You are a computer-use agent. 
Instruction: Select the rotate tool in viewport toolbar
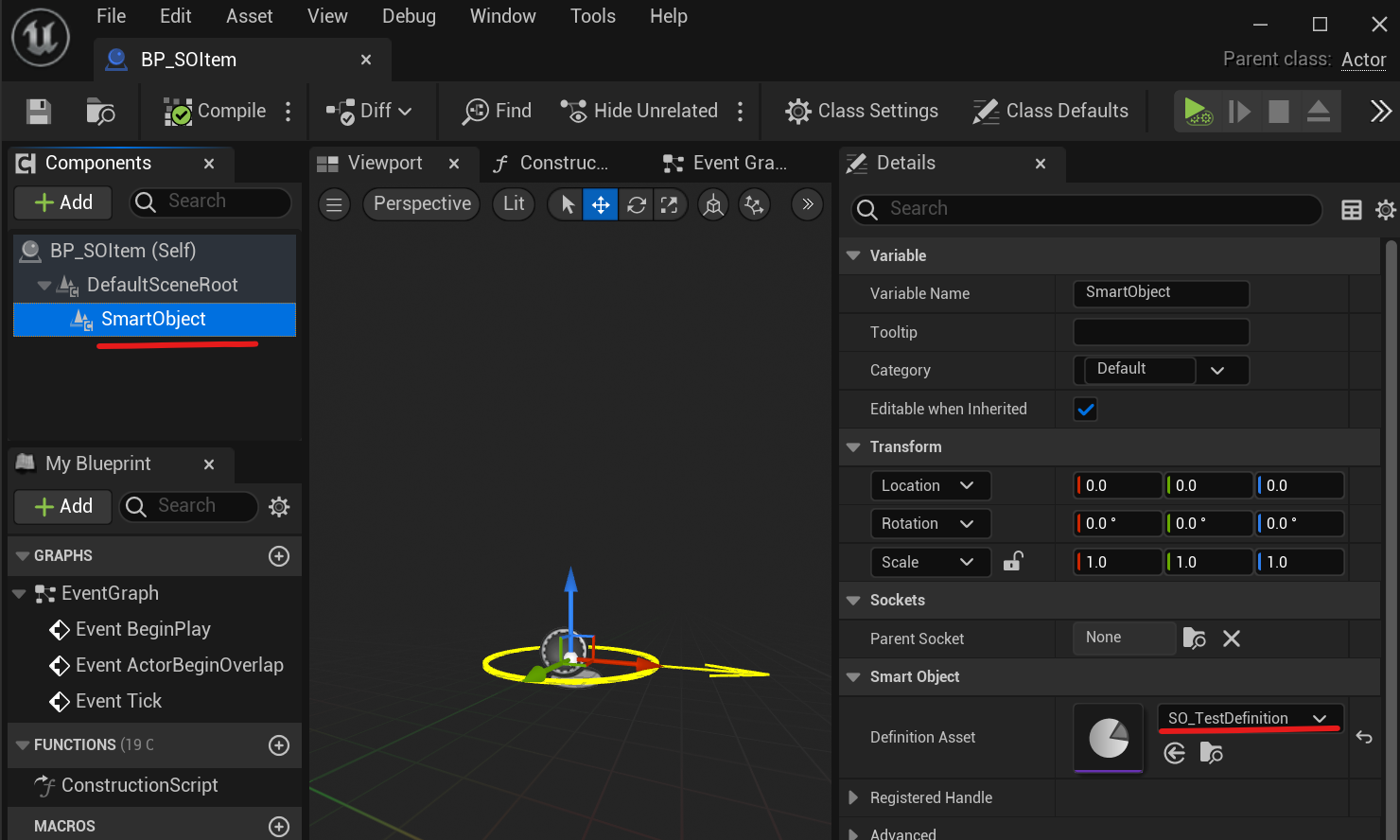tap(637, 204)
